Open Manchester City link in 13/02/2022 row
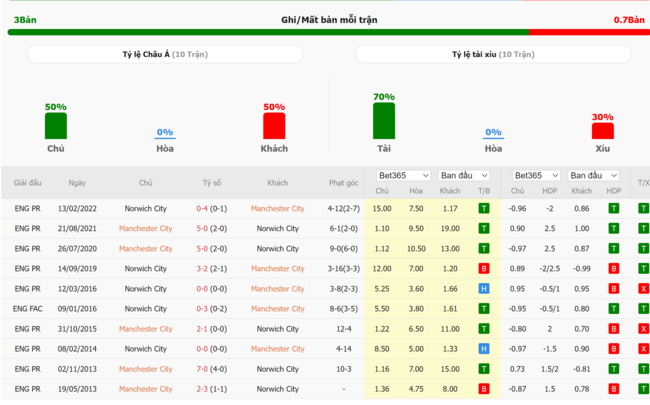Viewport: 650px width, 405px height. coord(277,209)
